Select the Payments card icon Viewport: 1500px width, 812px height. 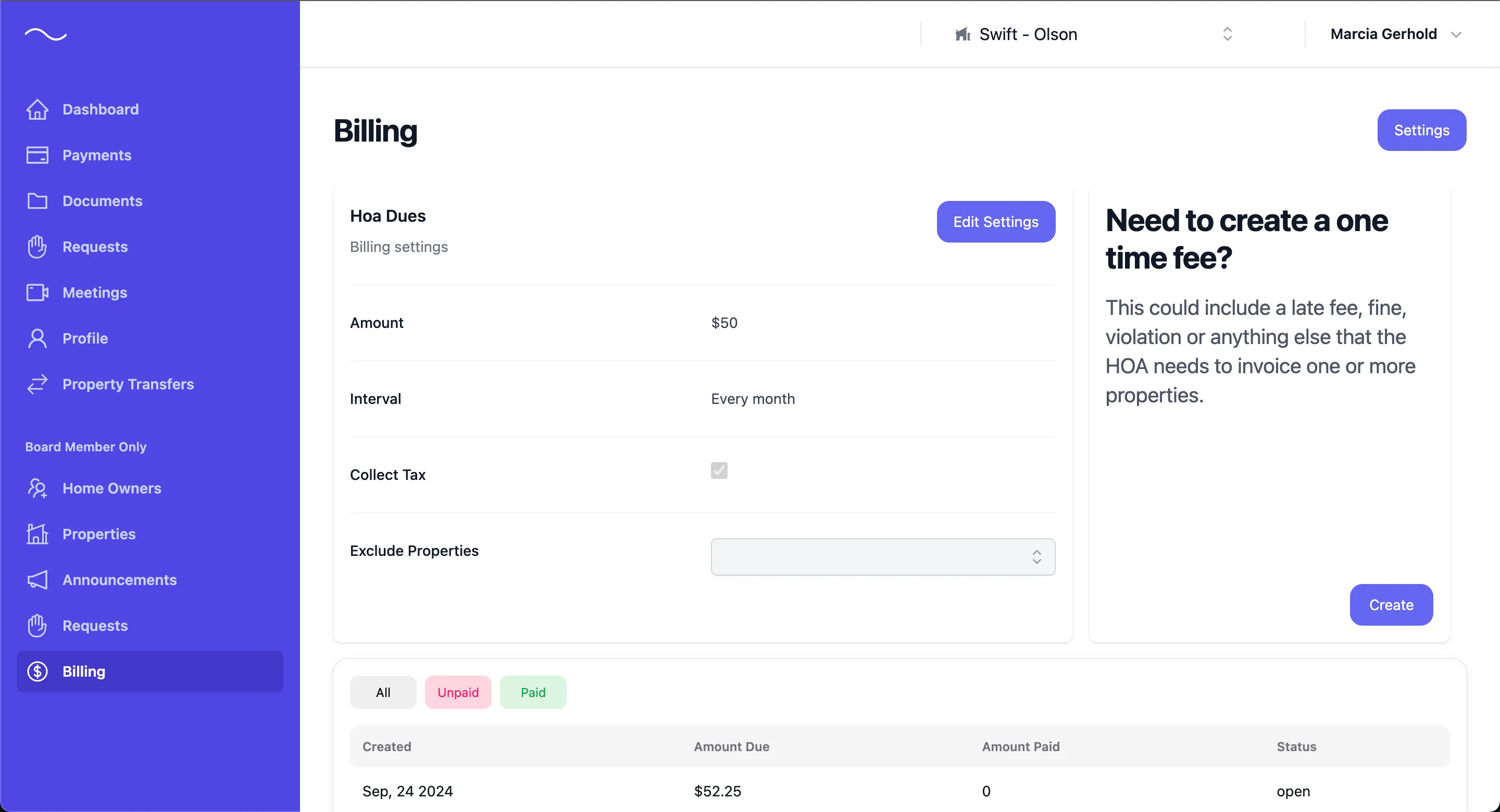(37, 155)
